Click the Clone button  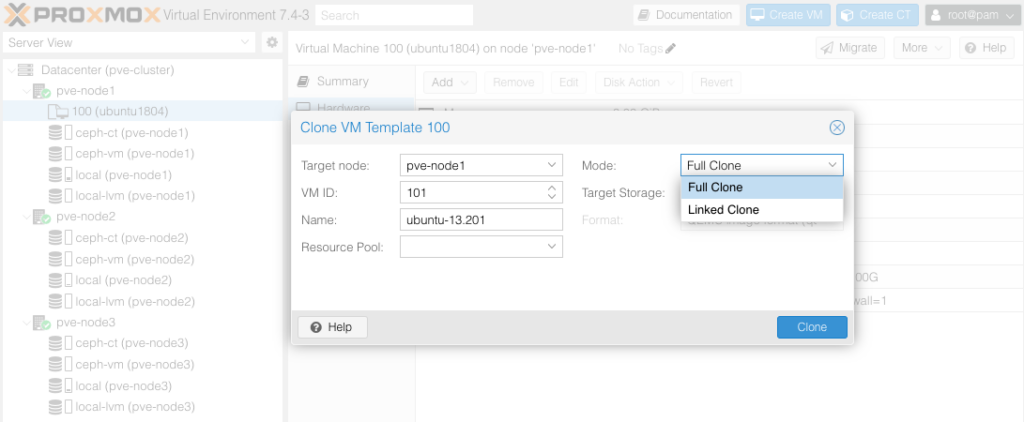pyautogui.click(x=812, y=327)
